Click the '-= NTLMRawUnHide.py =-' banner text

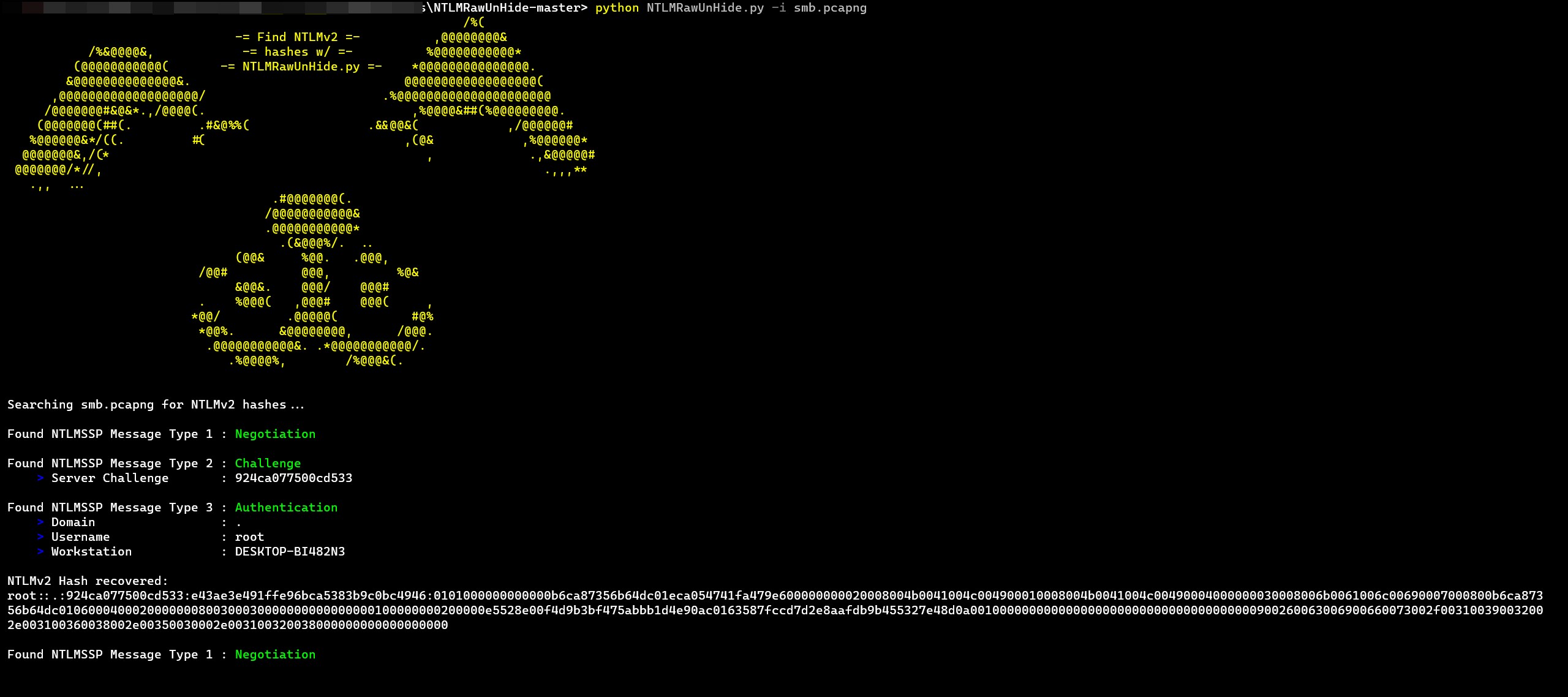[x=301, y=67]
